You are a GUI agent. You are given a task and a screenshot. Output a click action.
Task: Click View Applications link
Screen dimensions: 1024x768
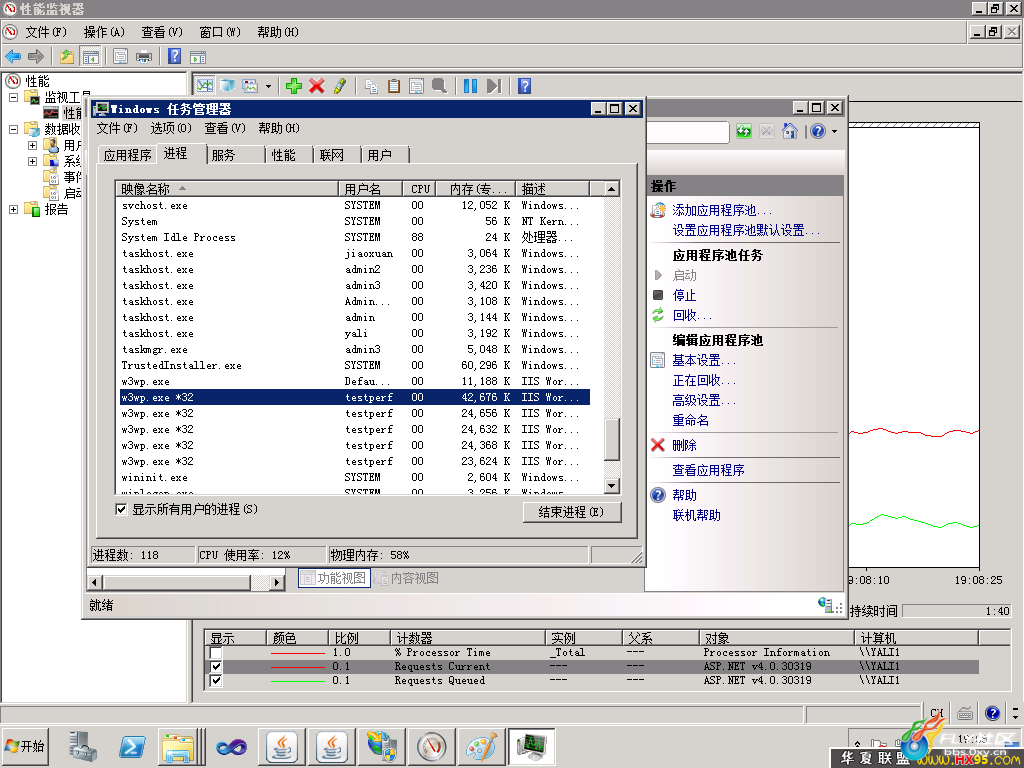(709, 470)
